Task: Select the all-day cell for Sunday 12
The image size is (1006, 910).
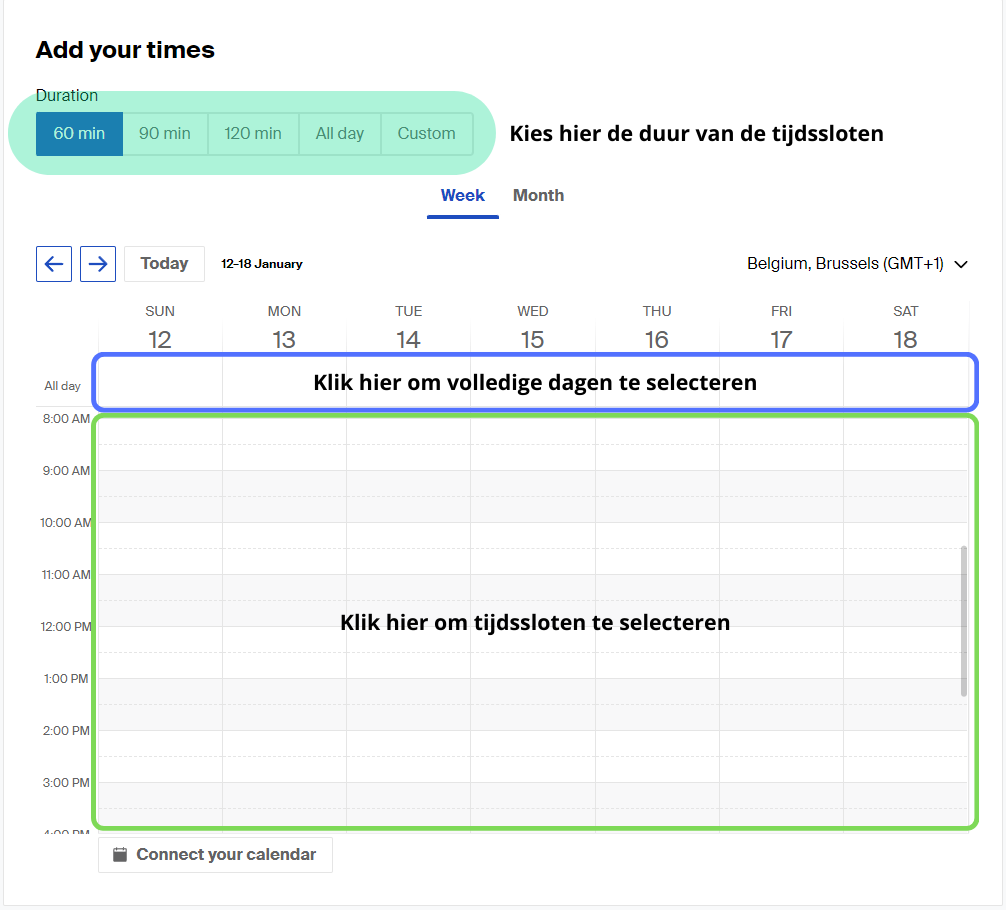Action: pos(160,383)
